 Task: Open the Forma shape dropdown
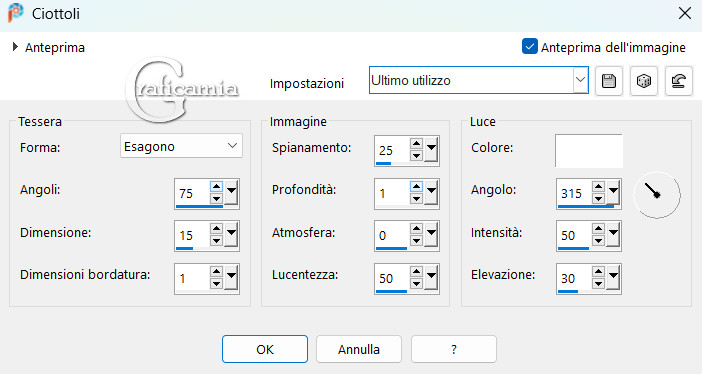tap(181, 146)
